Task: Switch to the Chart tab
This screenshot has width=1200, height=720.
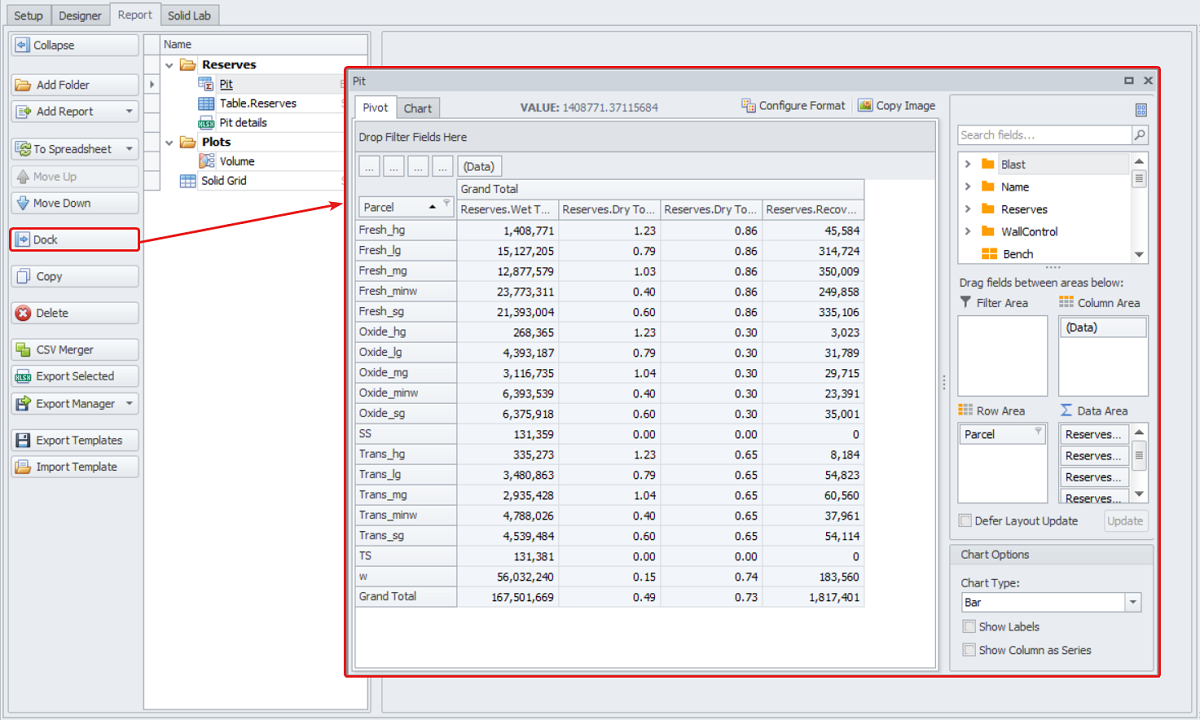Action: 418,108
